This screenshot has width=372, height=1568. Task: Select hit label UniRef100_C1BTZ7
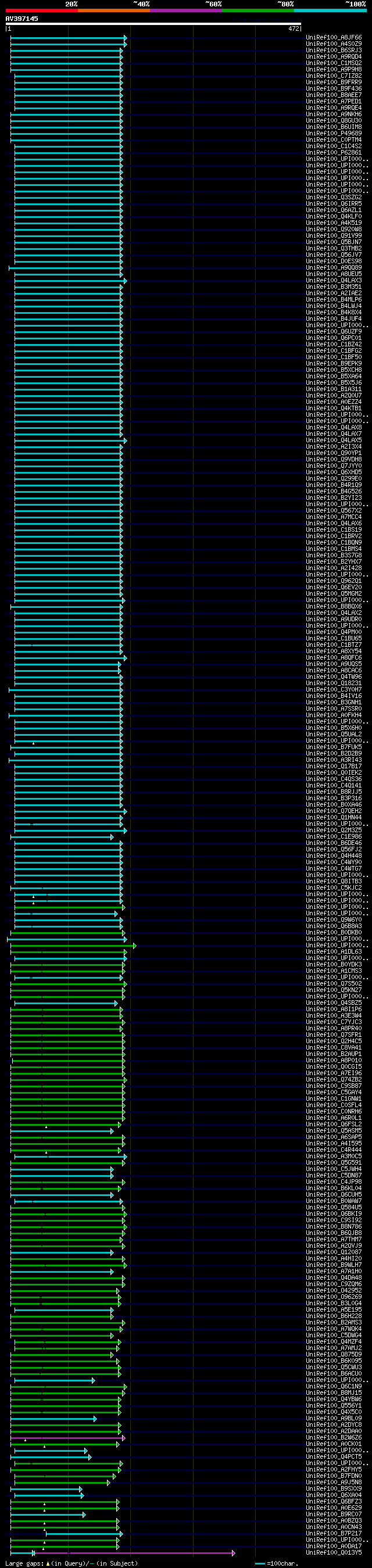(x=334, y=645)
